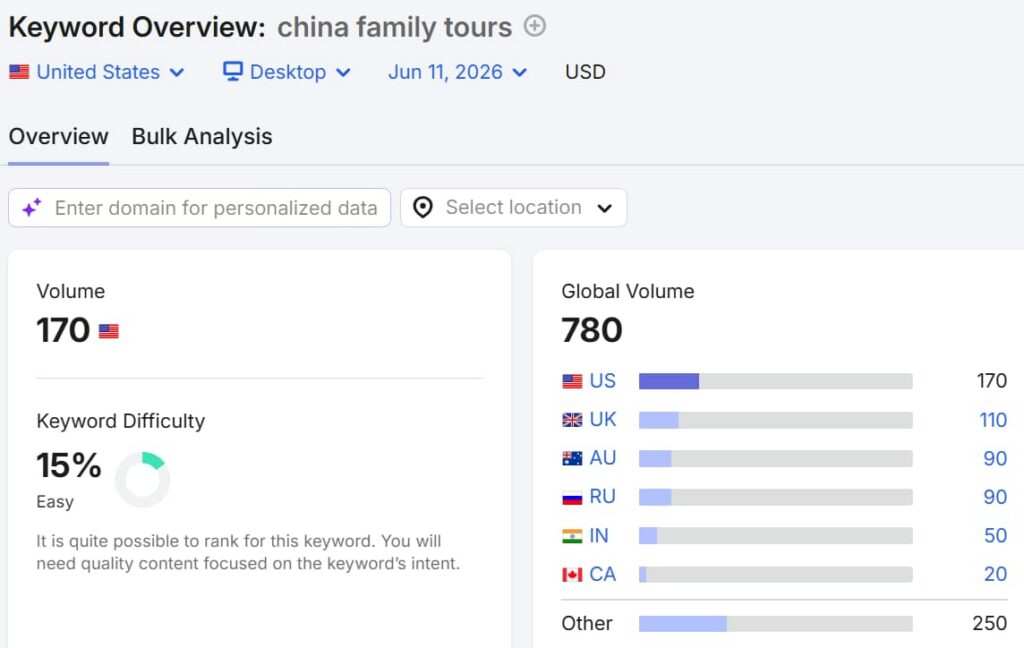Expand the chevron next to Jun 11, 2026

[519, 73]
